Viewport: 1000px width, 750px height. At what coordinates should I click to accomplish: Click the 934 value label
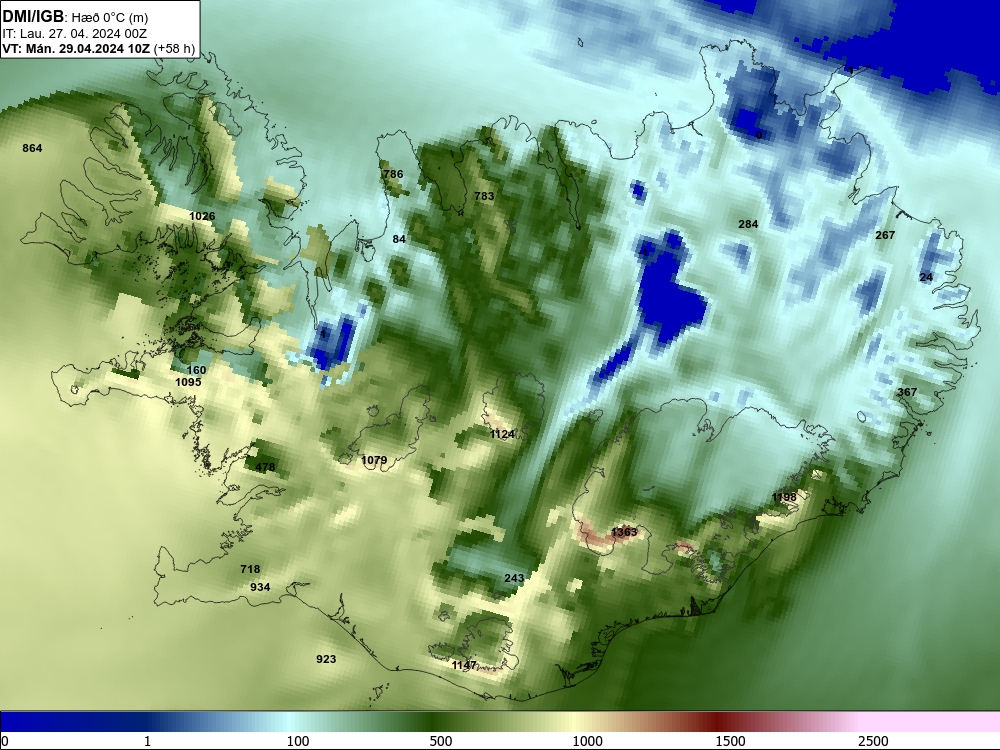point(260,587)
